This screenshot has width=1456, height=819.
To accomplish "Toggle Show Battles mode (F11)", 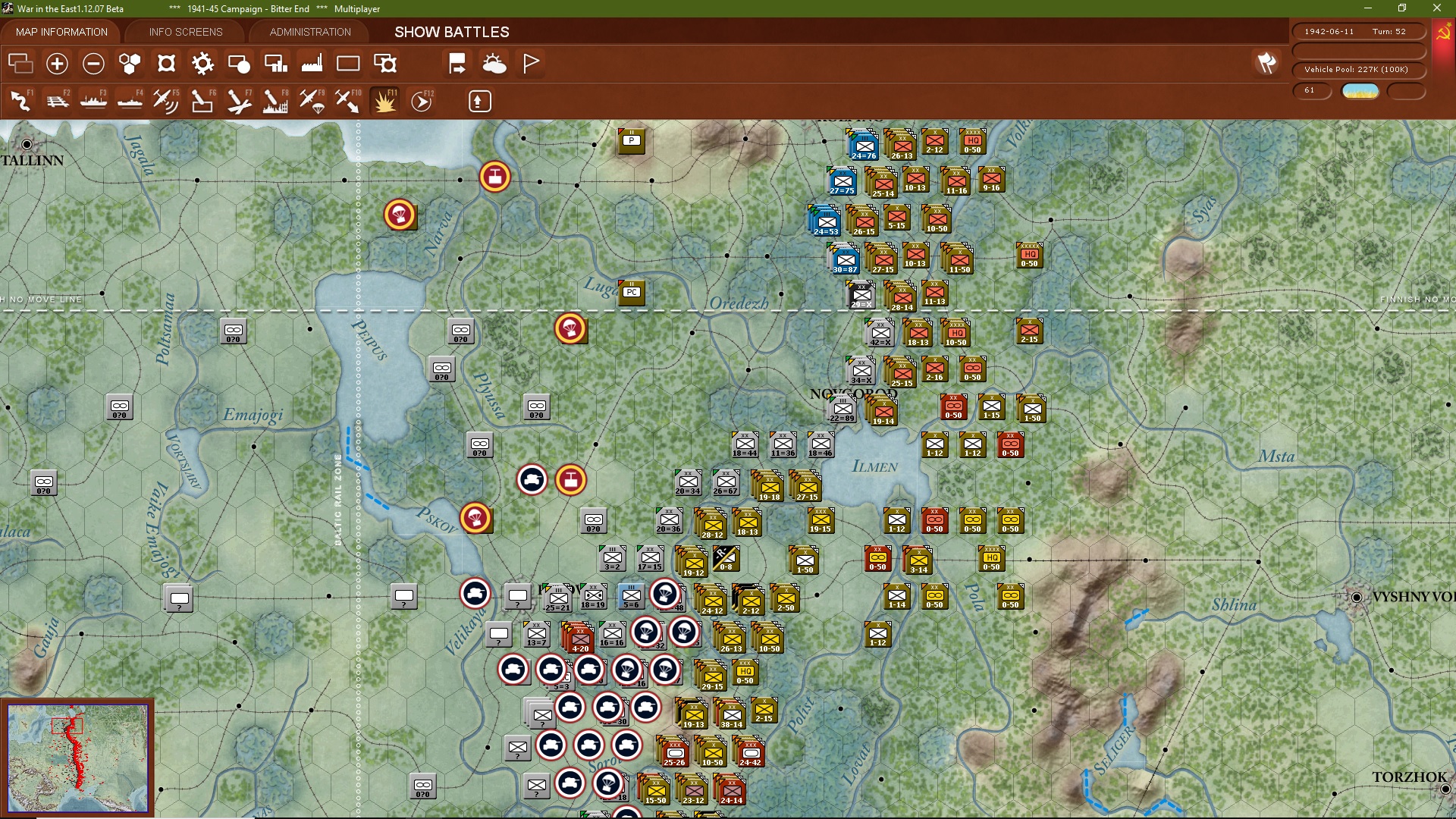I will pyautogui.click(x=384, y=101).
